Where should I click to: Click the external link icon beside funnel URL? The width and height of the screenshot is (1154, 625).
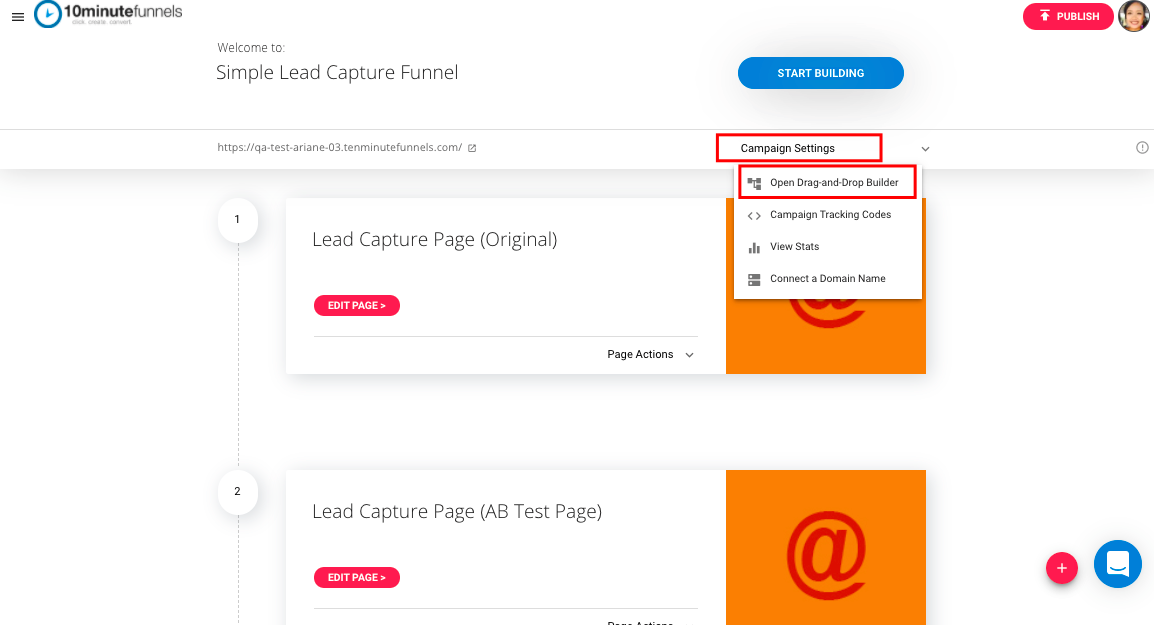pyautogui.click(x=472, y=148)
